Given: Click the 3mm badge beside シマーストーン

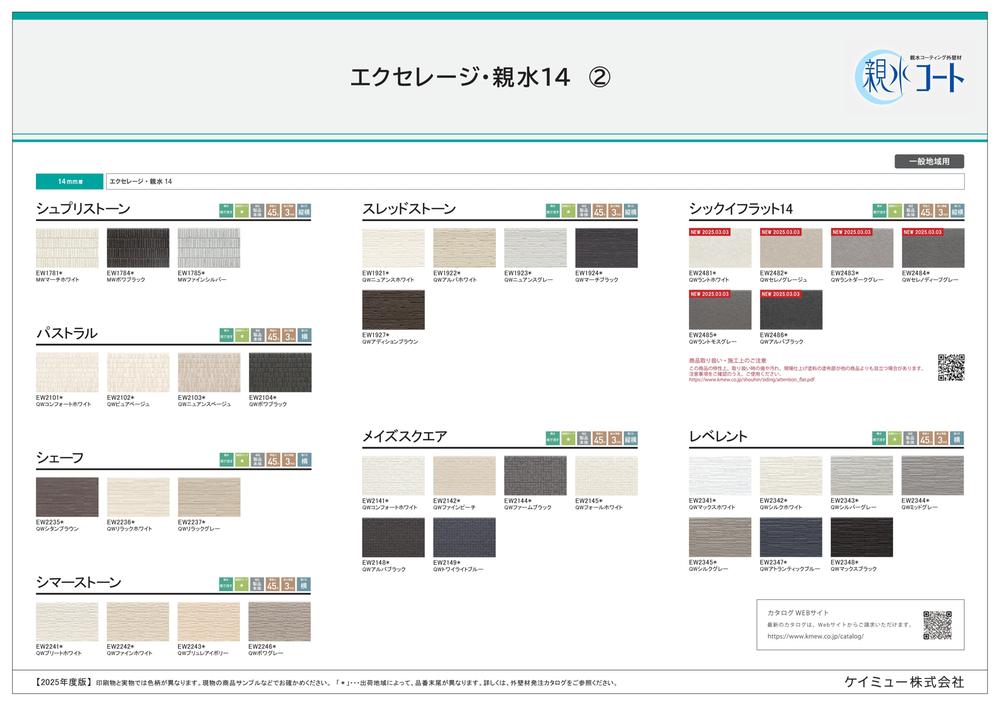Looking at the screenshot, I should click(289, 584).
